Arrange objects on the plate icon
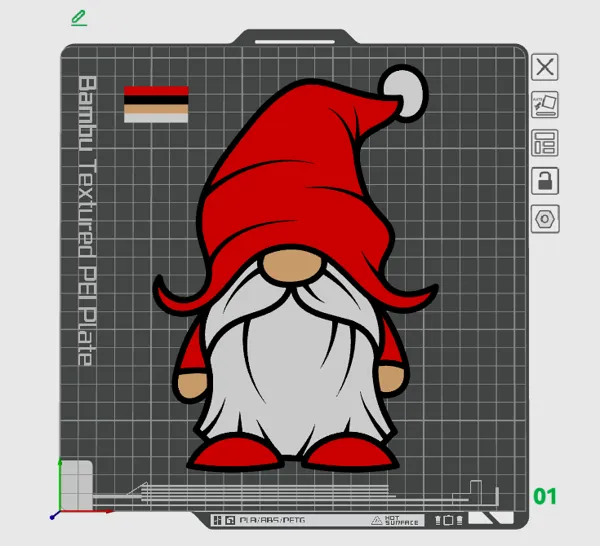The image size is (600, 546). [545, 143]
